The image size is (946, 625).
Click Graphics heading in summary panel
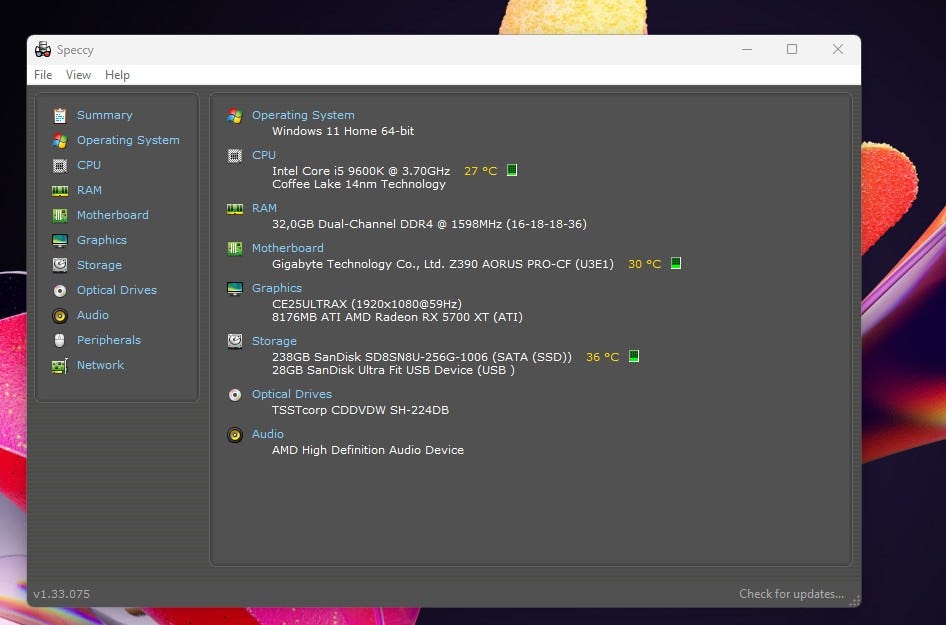pos(277,288)
